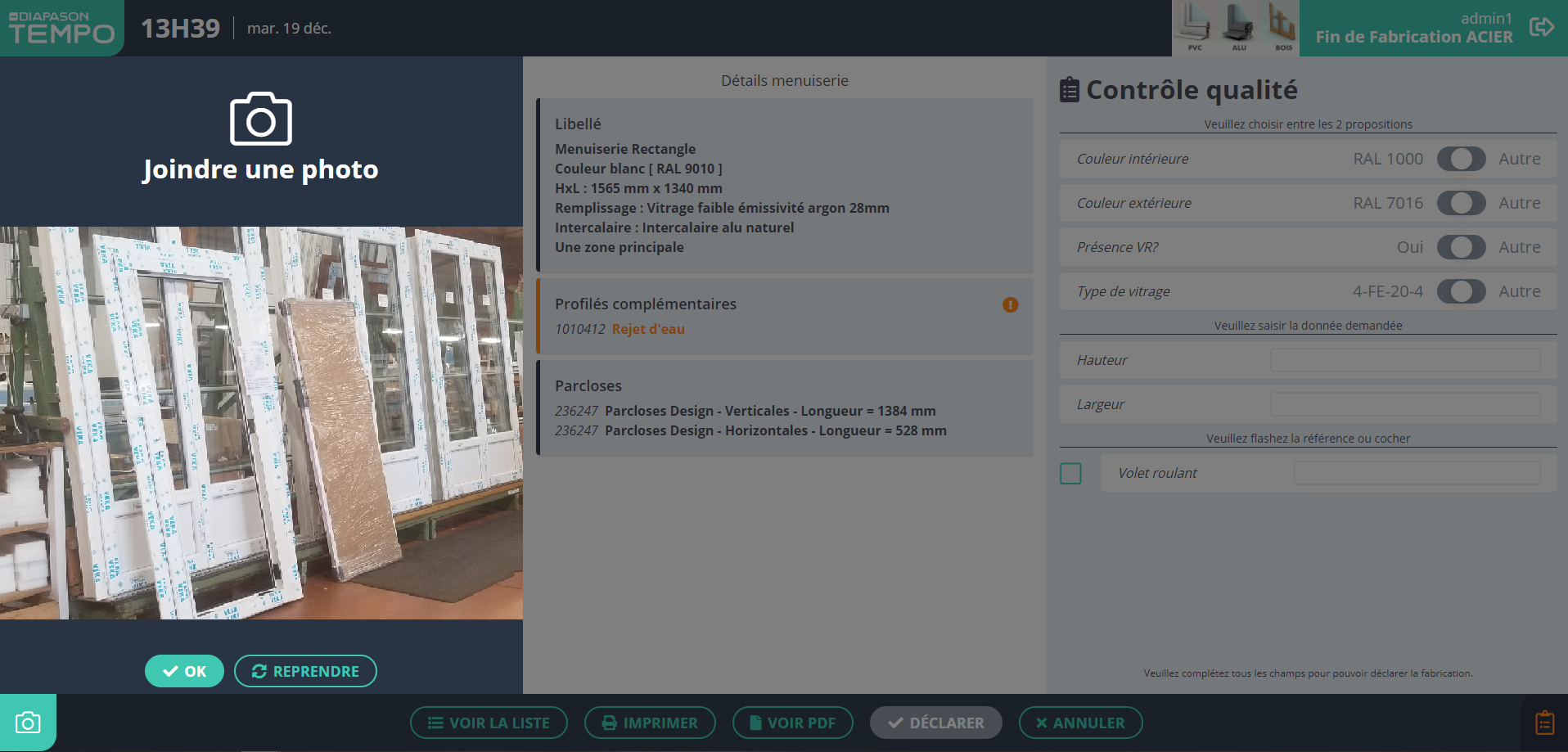1568x752 pixels.
Task: Click the Diapason Tempo logo
Action: click(61, 28)
